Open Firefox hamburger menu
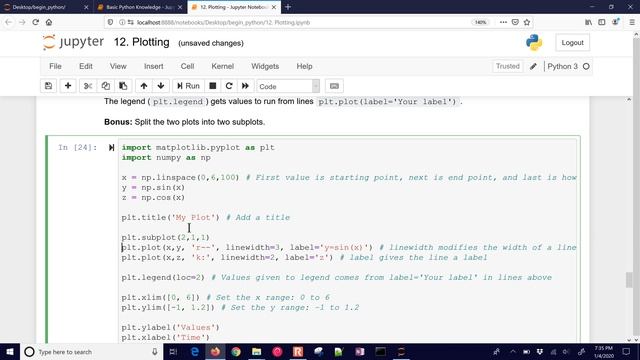 pos(631,22)
